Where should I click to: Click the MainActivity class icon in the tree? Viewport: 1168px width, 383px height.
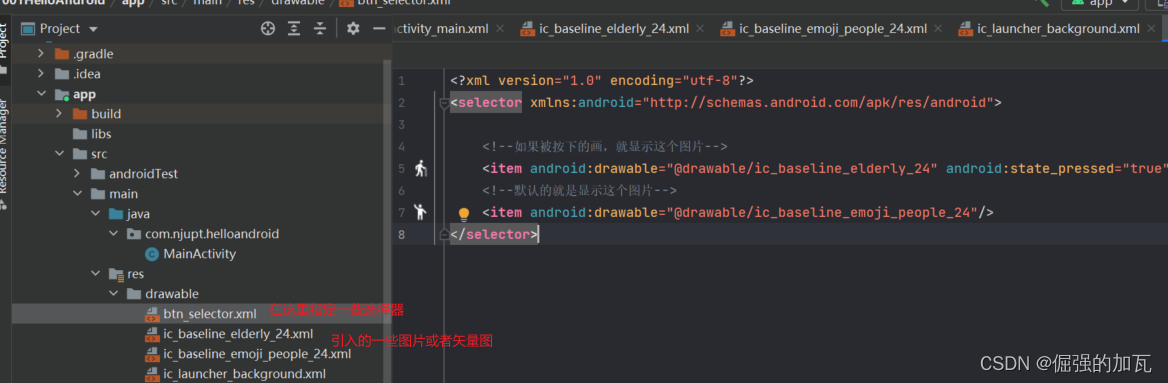pyautogui.click(x=152, y=253)
